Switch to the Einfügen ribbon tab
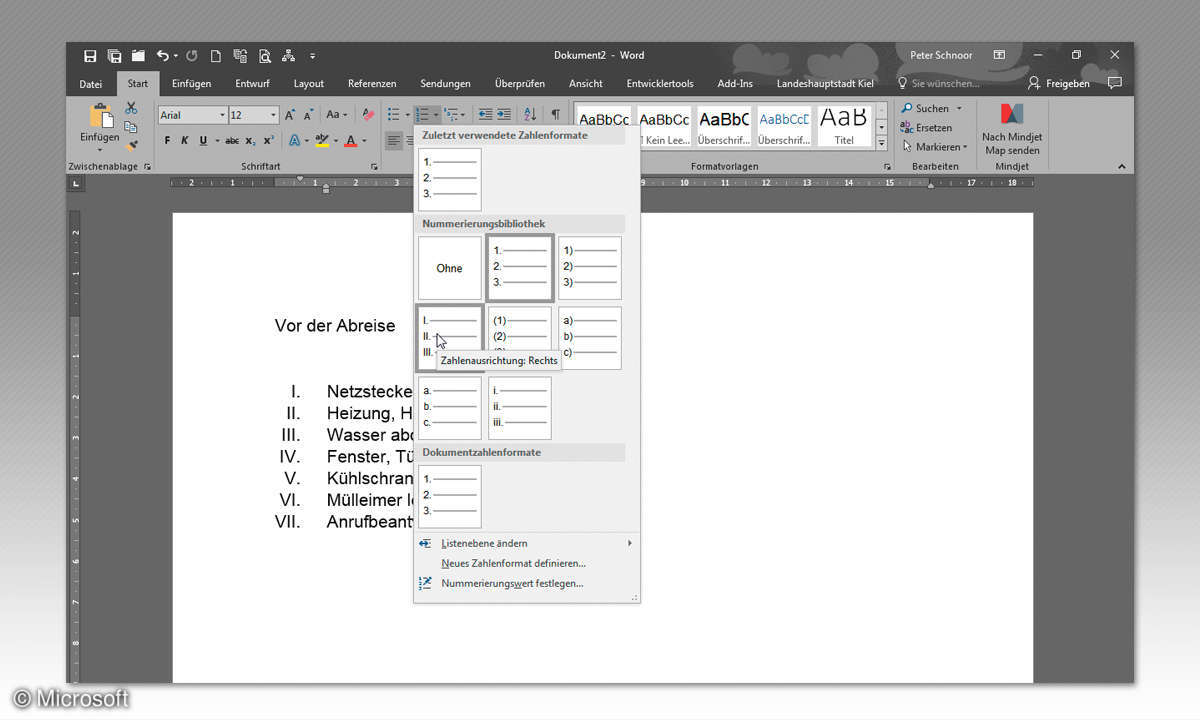This screenshot has width=1200, height=720. point(191,84)
